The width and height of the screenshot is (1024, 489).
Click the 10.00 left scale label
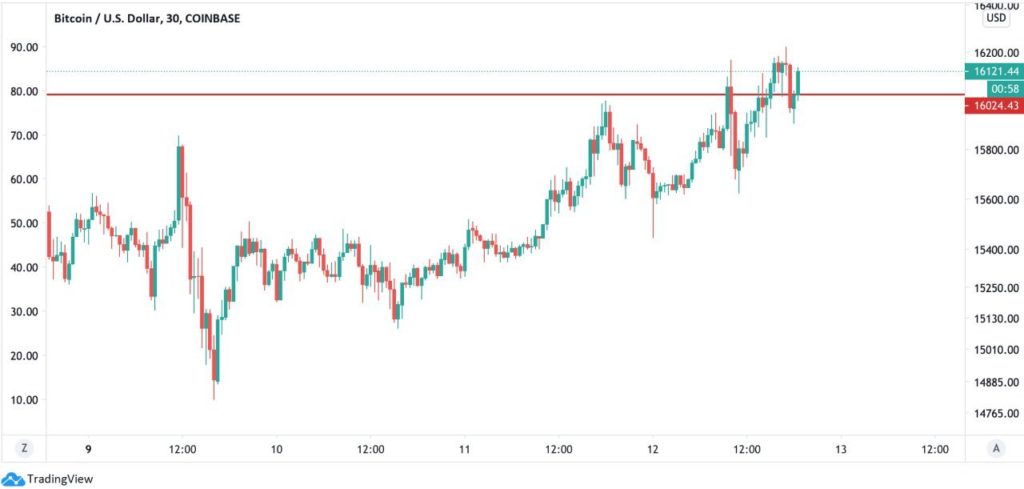24,400
